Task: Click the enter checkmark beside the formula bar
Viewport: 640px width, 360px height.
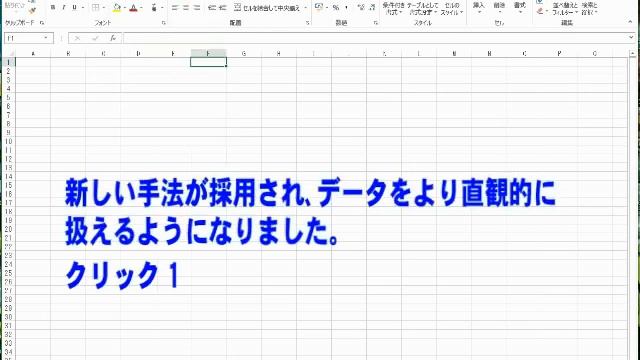Action: [x=95, y=38]
